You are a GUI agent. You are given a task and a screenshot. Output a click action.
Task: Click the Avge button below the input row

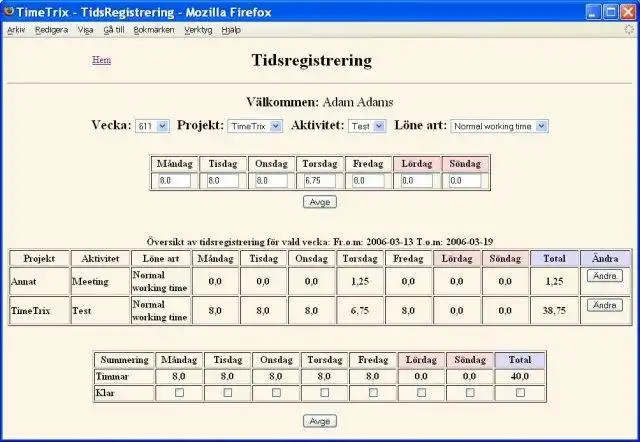click(320, 202)
